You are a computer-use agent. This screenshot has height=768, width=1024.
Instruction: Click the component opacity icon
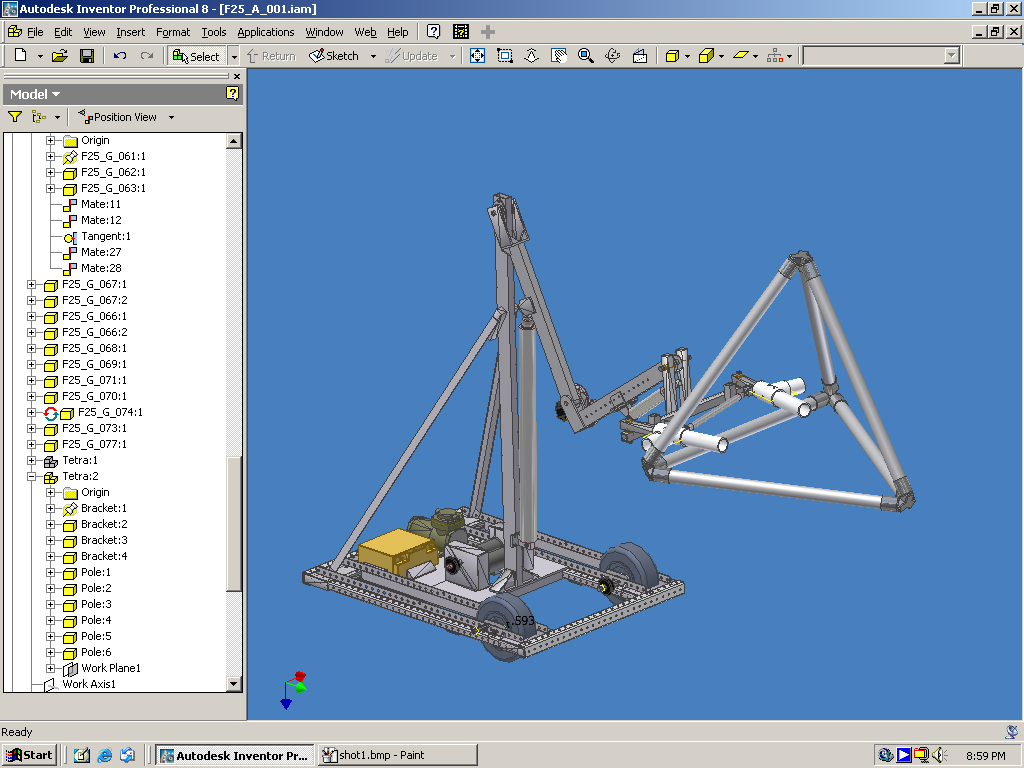click(x=774, y=56)
